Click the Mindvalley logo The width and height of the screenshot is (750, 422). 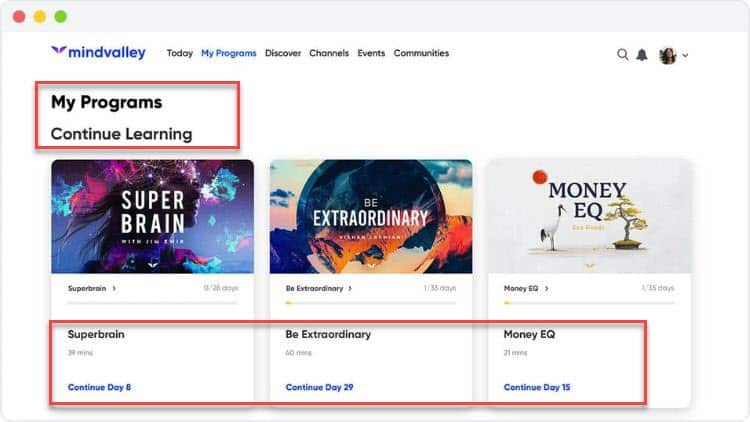(98, 53)
